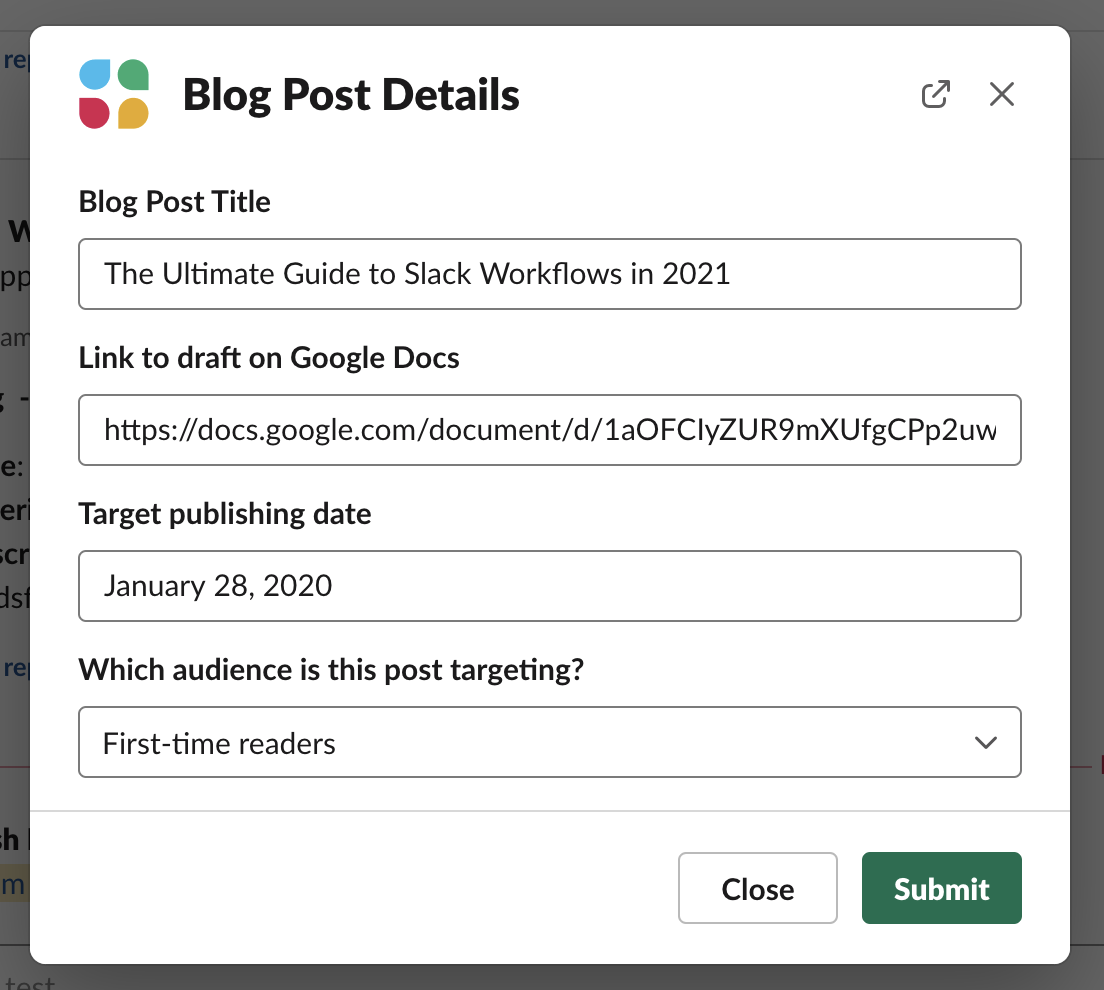The width and height of the screenshot is (1104, 990).
Task: Click the Target publishing date field
Action: tap(550, 586)
